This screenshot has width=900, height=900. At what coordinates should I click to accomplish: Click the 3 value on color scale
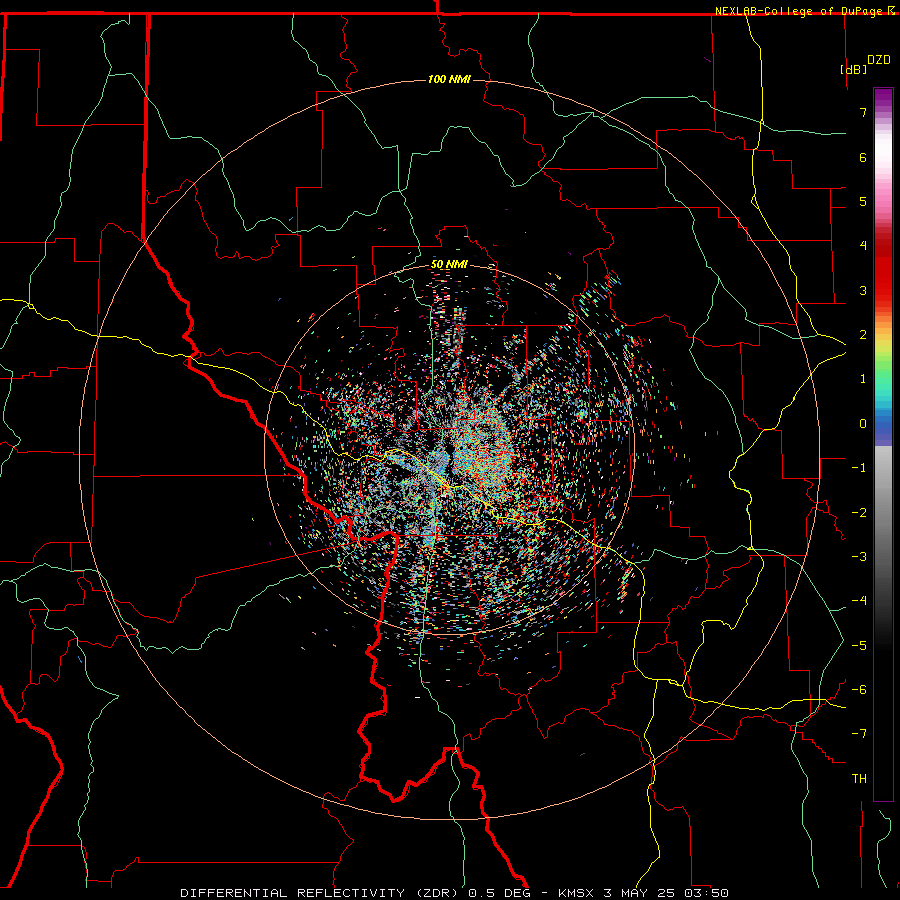[x=863, y=290]
